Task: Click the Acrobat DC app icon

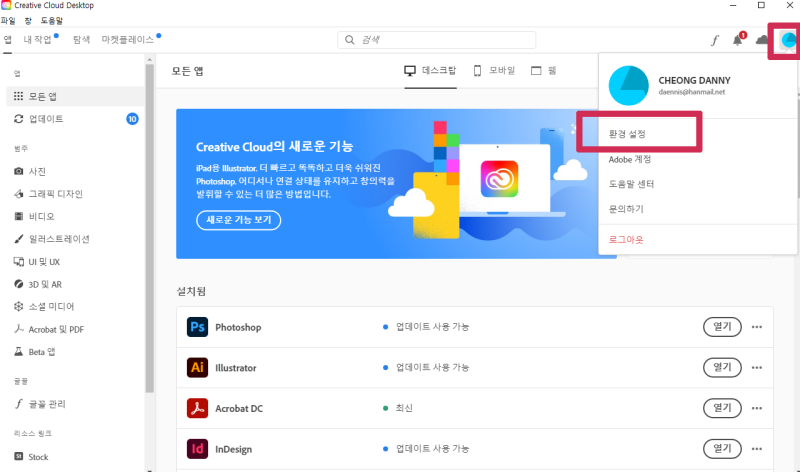Action: click(x=197, y=408)
